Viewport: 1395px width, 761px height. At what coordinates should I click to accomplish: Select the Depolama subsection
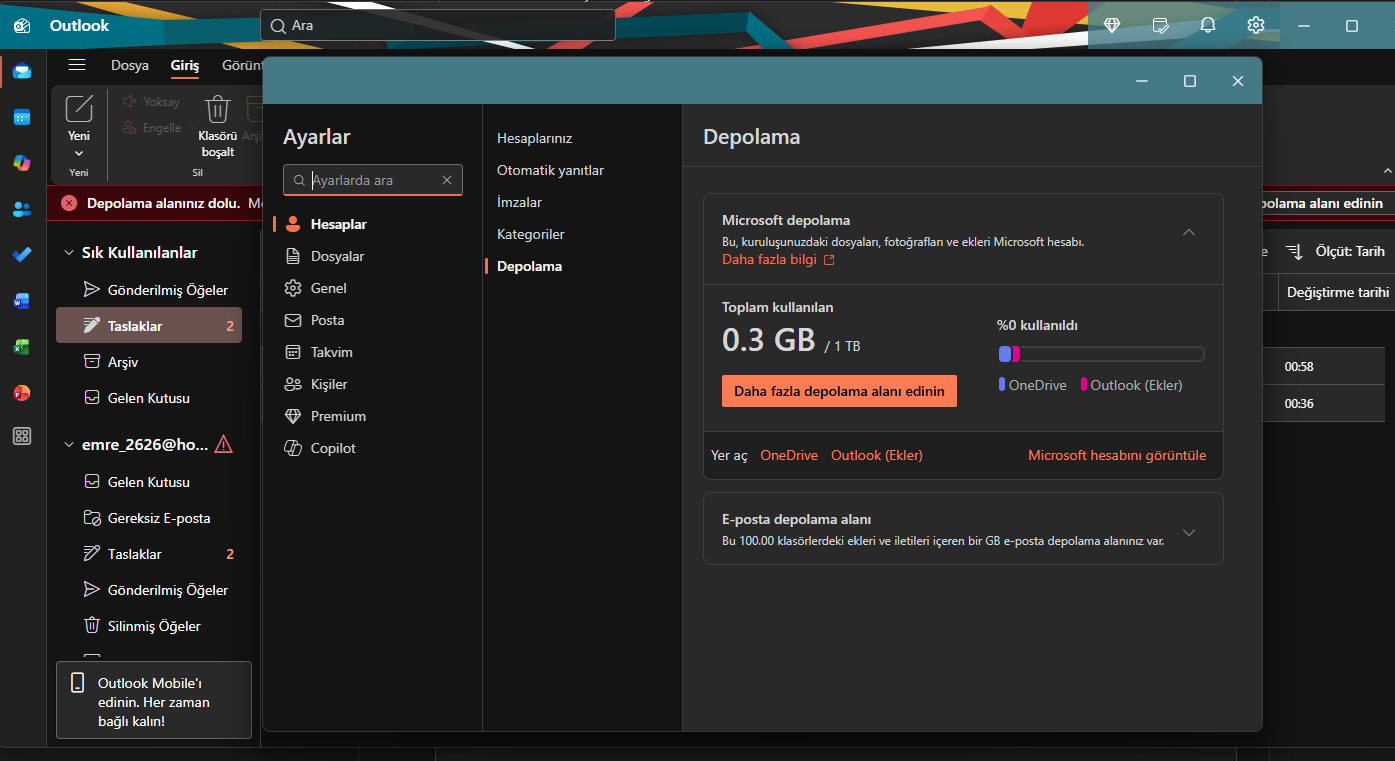point(529,266)
